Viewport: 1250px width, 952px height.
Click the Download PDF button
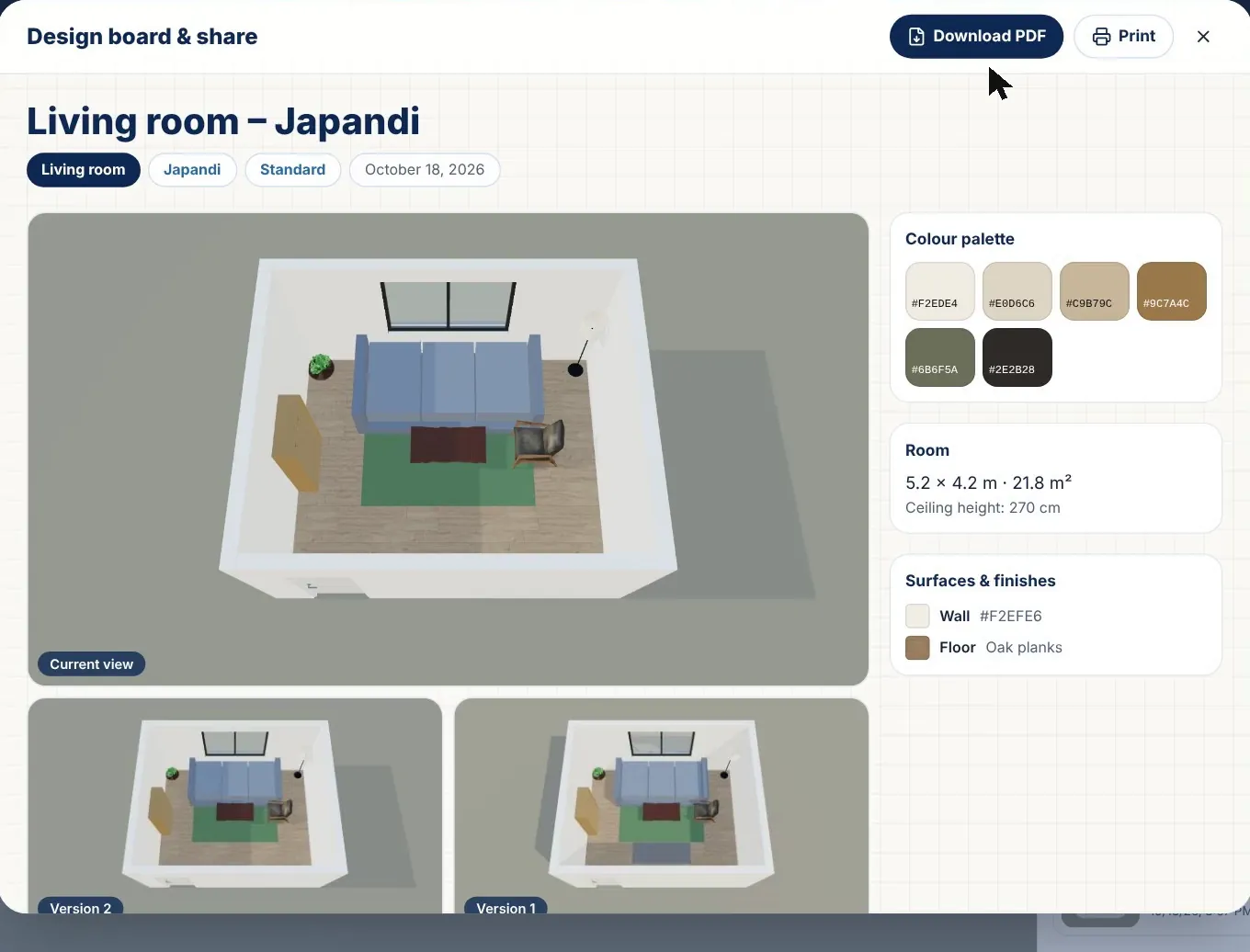coord(976,37)
